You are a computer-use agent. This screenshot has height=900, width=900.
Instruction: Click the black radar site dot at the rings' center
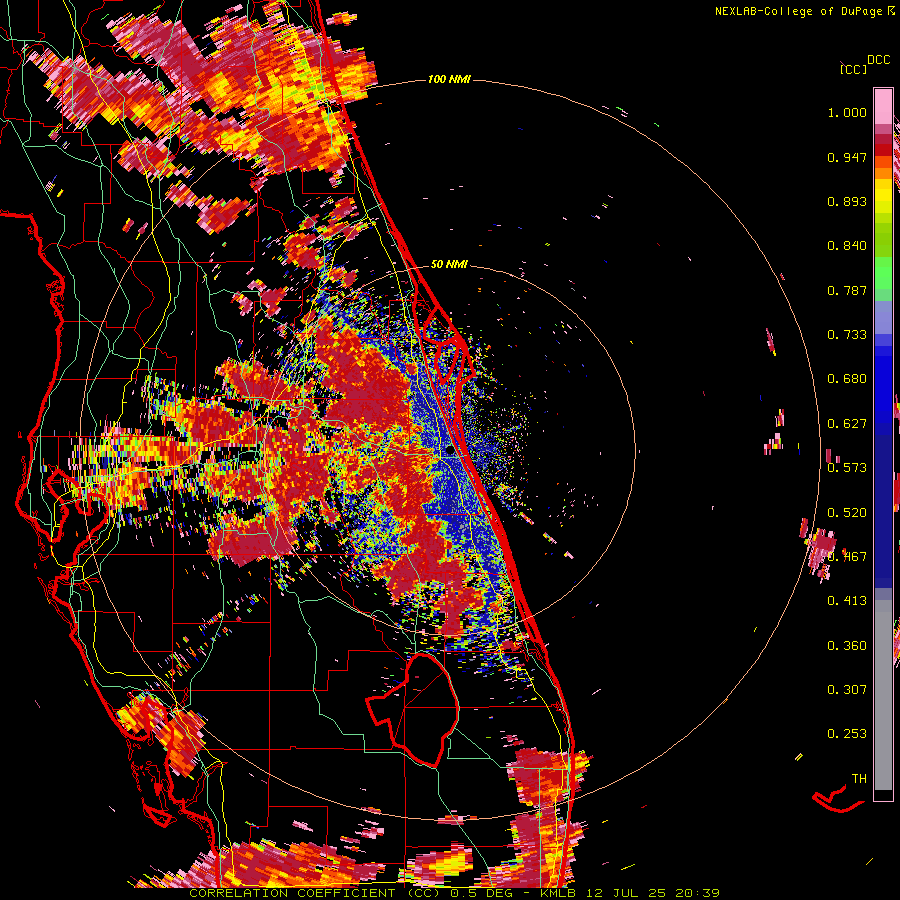pos(450,451)
